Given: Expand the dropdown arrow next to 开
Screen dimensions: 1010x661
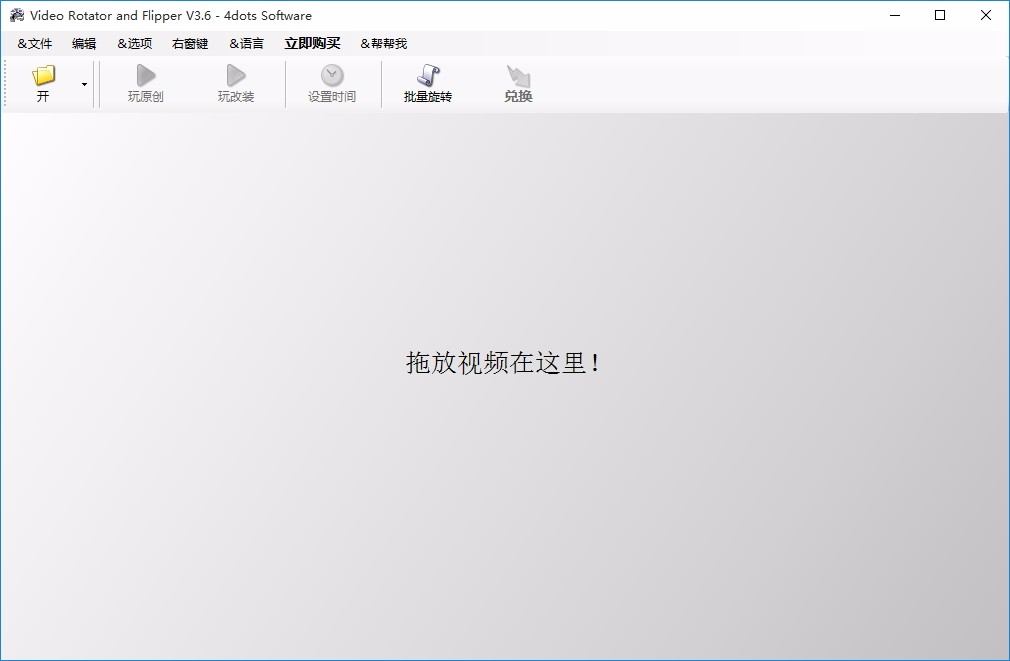Looking at the screenshot, I should (84, 84).
